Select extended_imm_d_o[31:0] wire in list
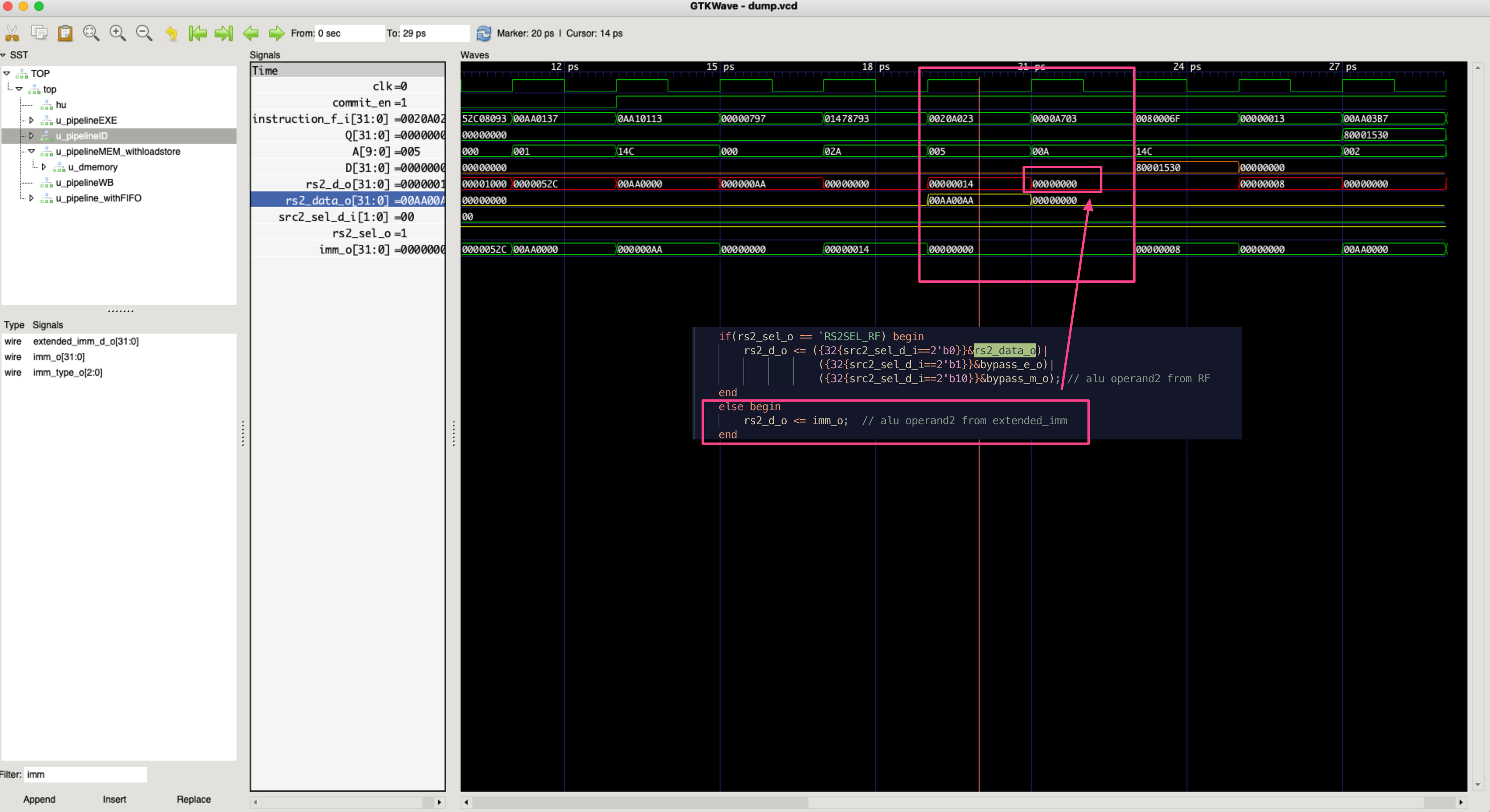1490x812 pixels. pyautogui.click(x=86, y=341)
